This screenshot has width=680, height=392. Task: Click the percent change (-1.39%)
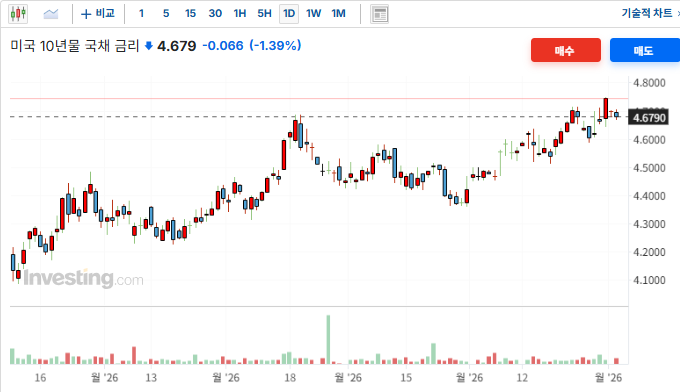[275, 46]
